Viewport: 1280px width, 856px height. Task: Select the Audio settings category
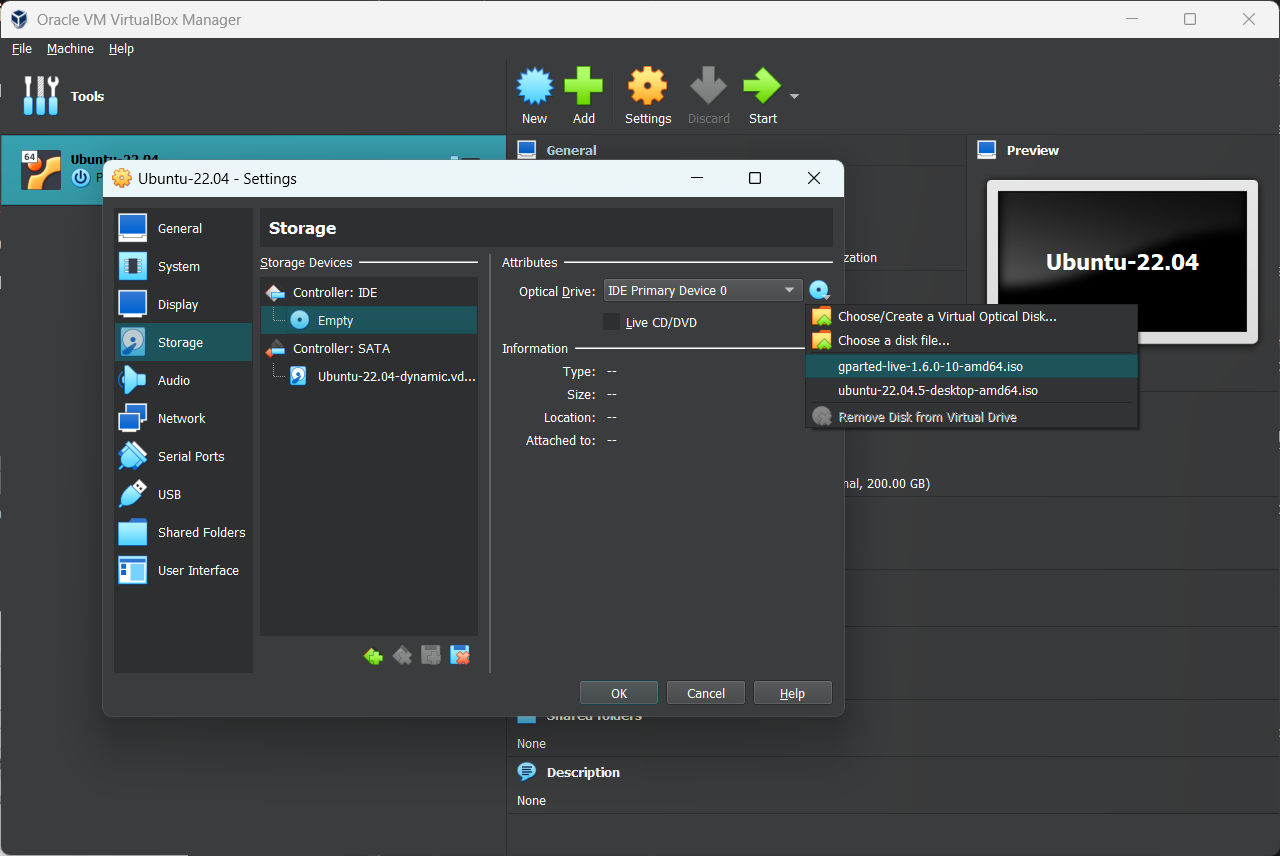183,380
